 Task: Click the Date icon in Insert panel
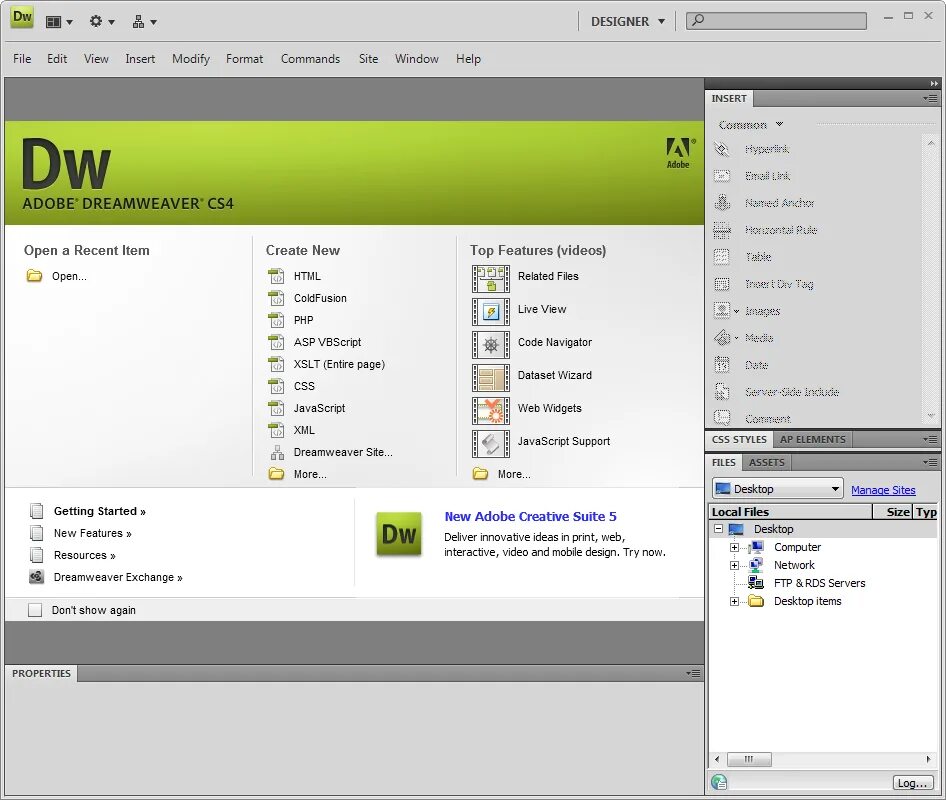coord(722,365)
